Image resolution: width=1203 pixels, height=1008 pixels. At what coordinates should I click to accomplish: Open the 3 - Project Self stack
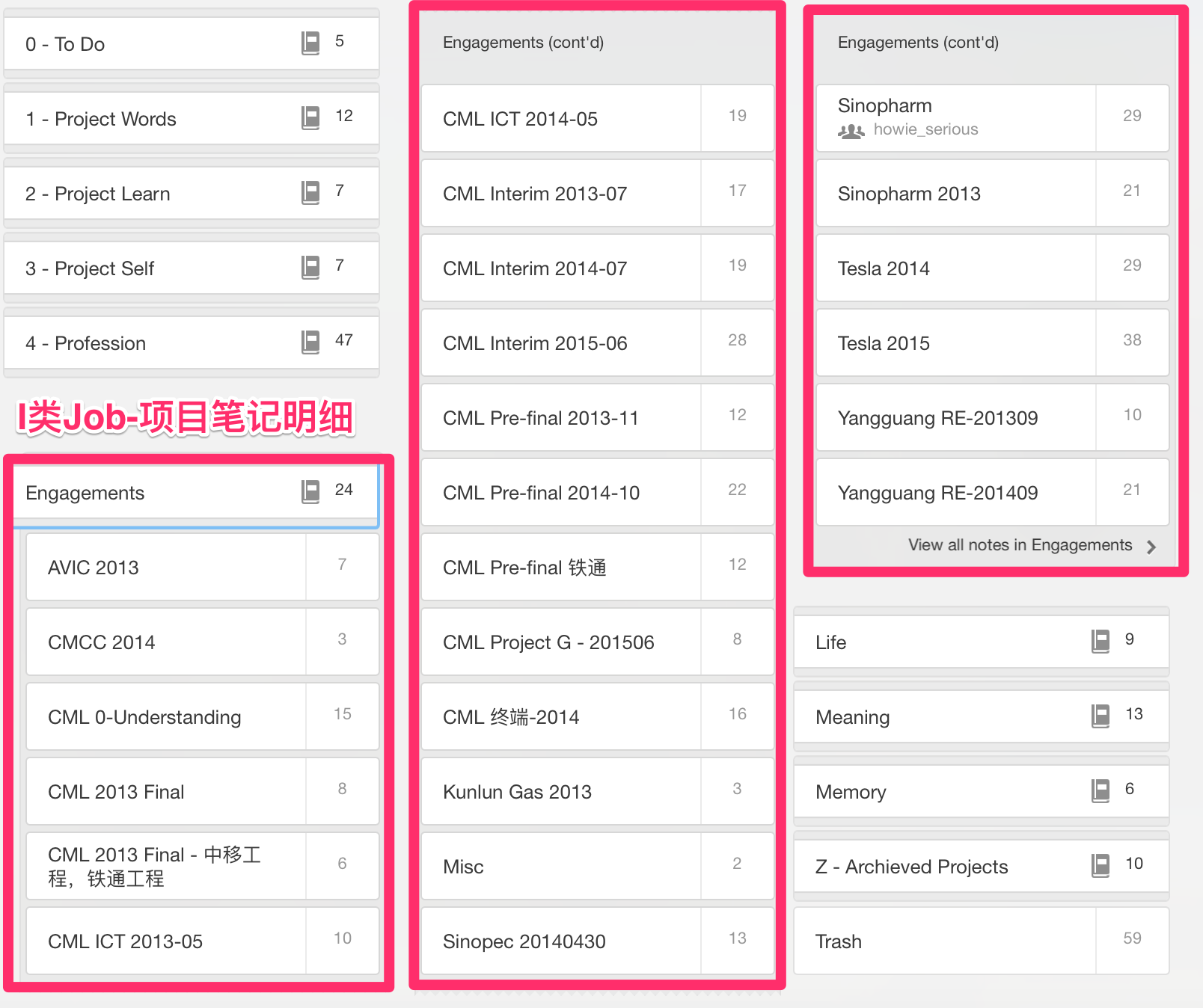coord(192,268)
